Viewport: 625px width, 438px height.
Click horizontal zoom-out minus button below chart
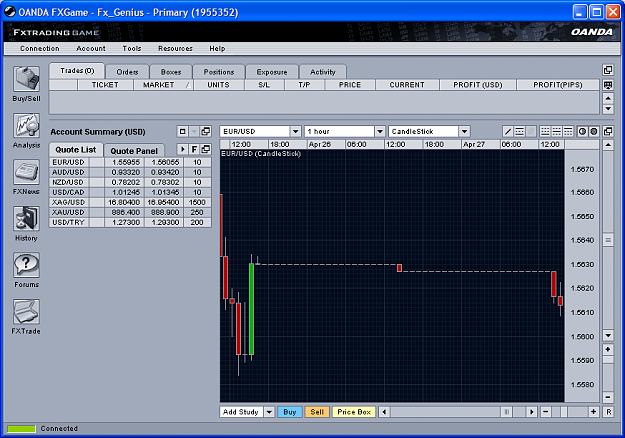coord(546,412)
